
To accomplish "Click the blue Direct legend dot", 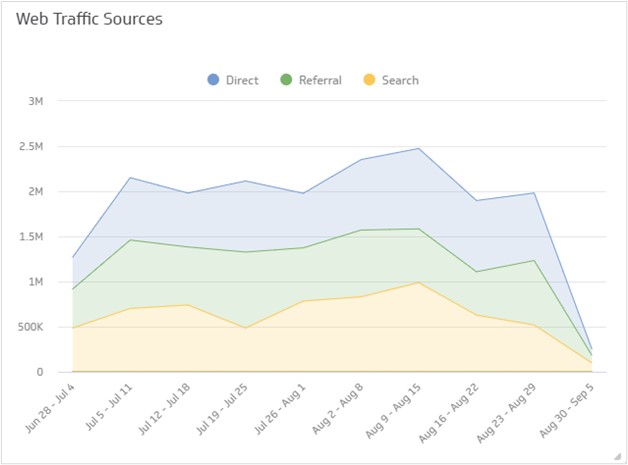I will 213,80.
